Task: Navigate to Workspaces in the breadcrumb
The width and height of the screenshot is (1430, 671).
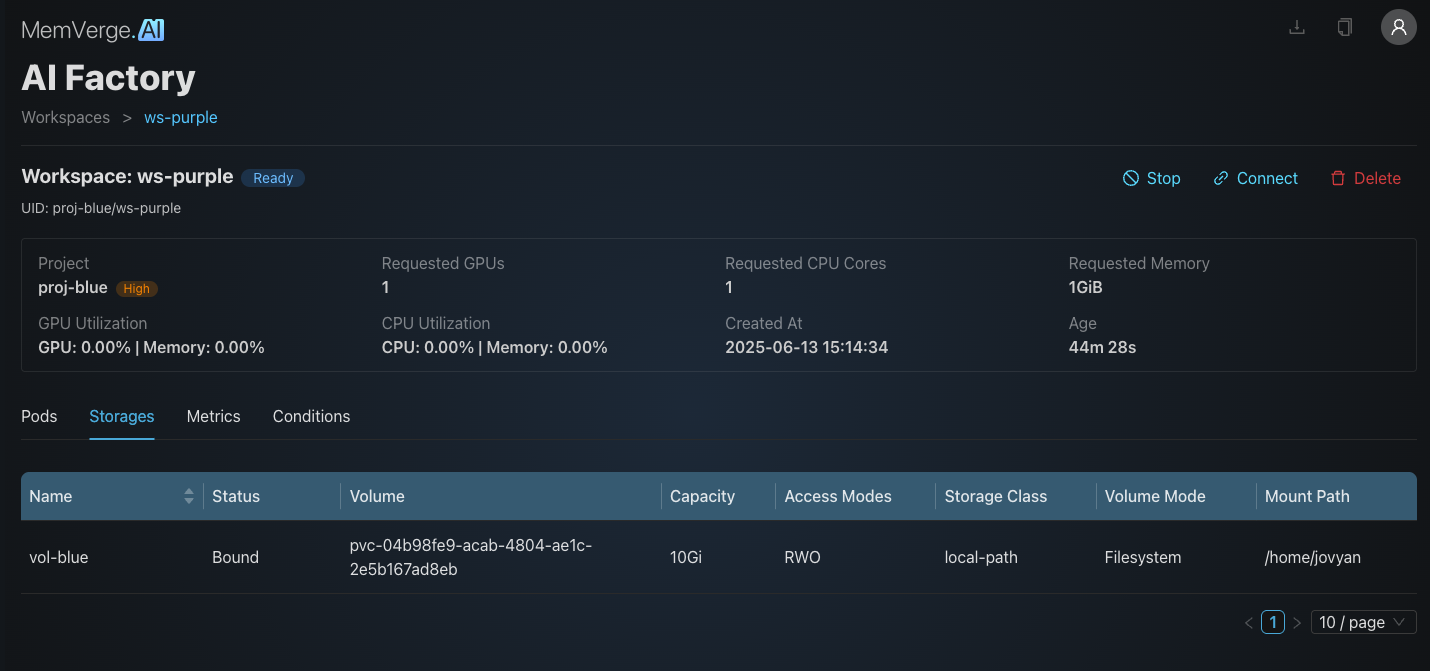Action: (x=66, y=117)
